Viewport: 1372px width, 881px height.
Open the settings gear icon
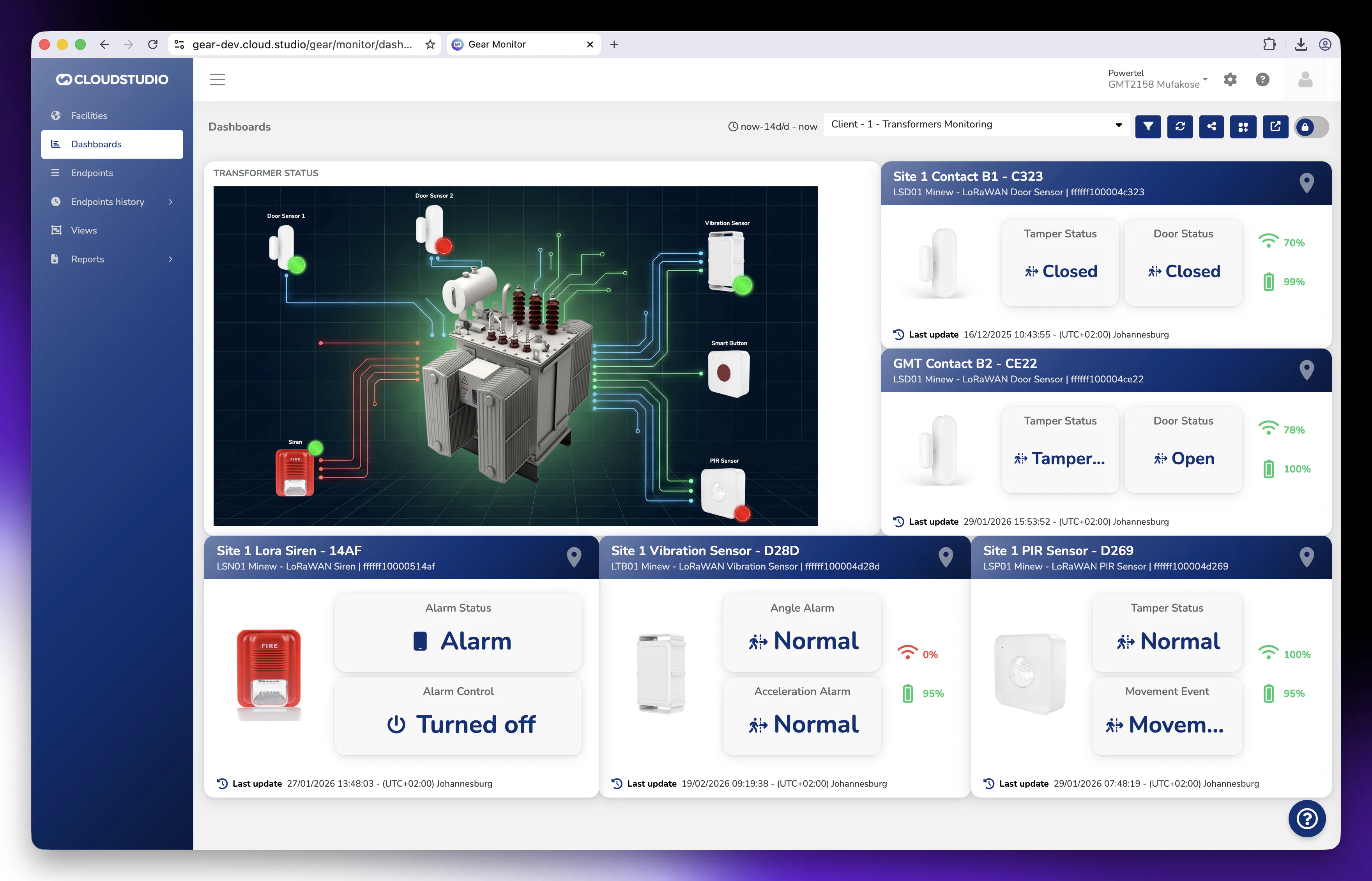1230,80
